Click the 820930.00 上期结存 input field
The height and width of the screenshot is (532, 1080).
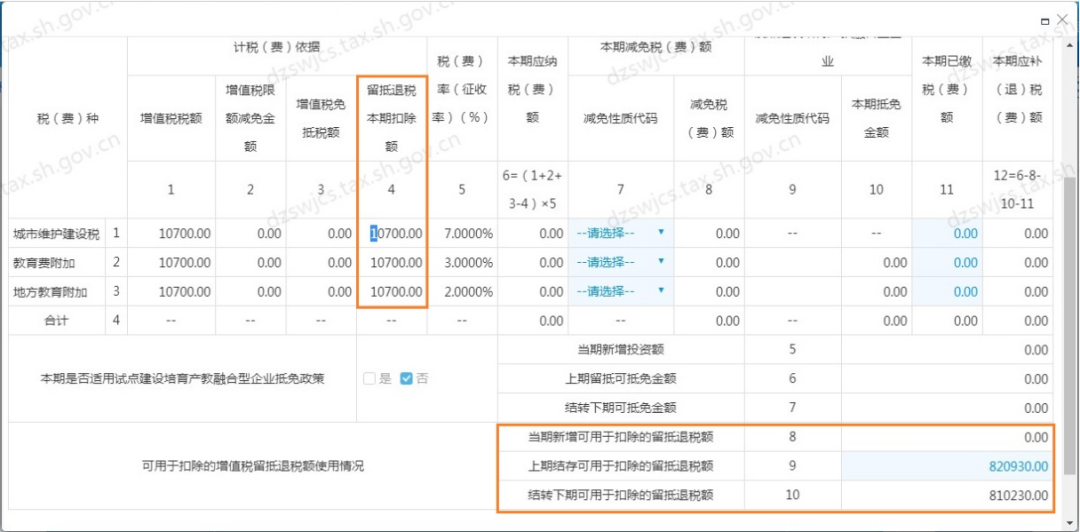coord(947,467)
